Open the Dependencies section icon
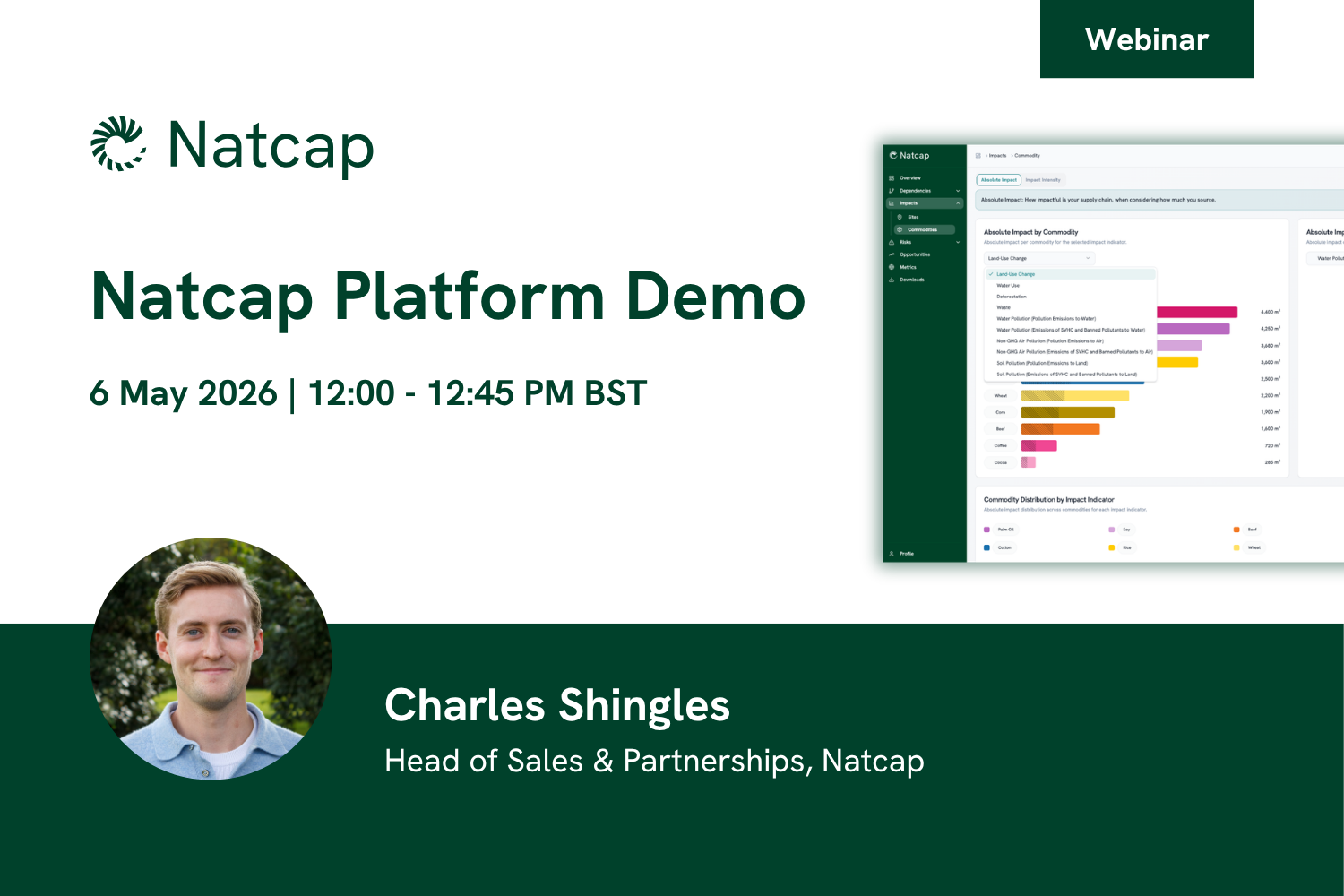 click(x=892, y=191)
